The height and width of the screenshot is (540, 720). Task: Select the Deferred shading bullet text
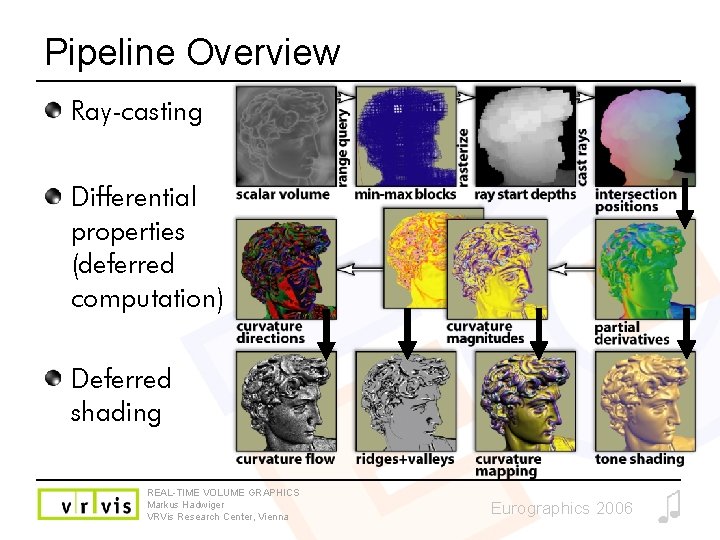[121, 395]
